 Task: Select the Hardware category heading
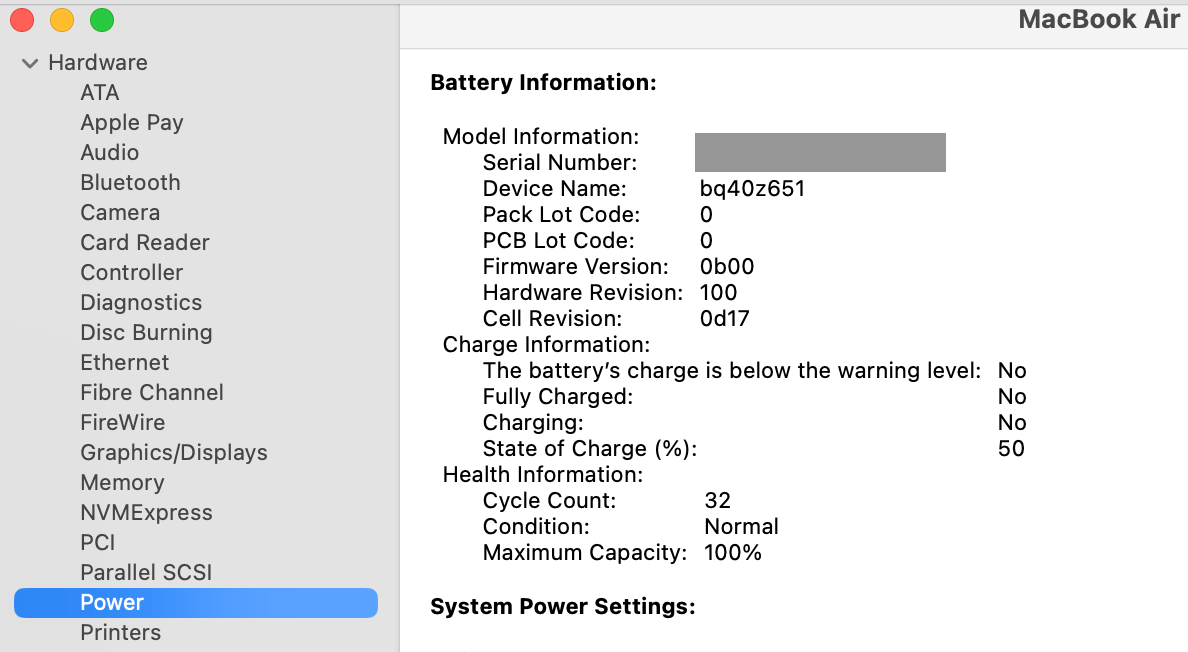point(98,62)
